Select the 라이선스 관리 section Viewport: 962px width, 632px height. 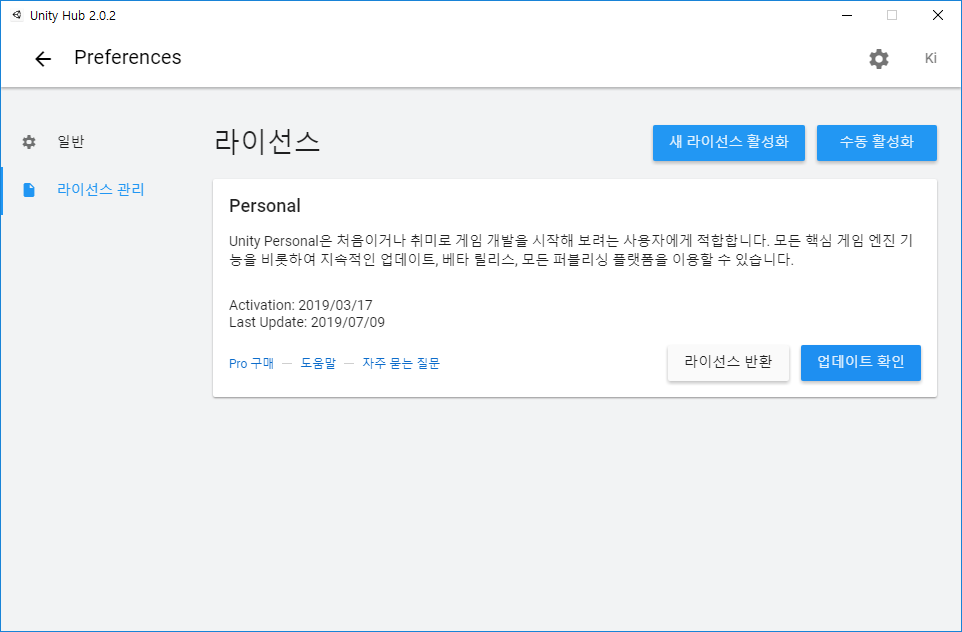pyautogui.click(x=101, y=190)
